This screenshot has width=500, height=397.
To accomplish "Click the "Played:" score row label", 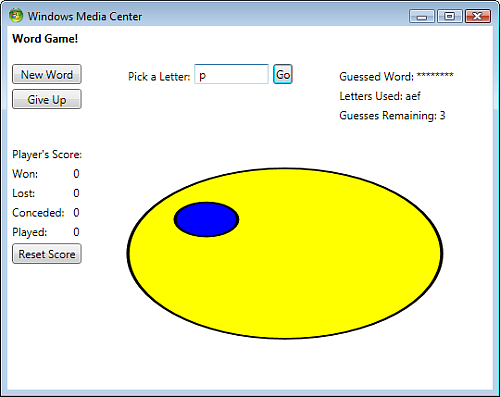I will (x=30, y=232).
